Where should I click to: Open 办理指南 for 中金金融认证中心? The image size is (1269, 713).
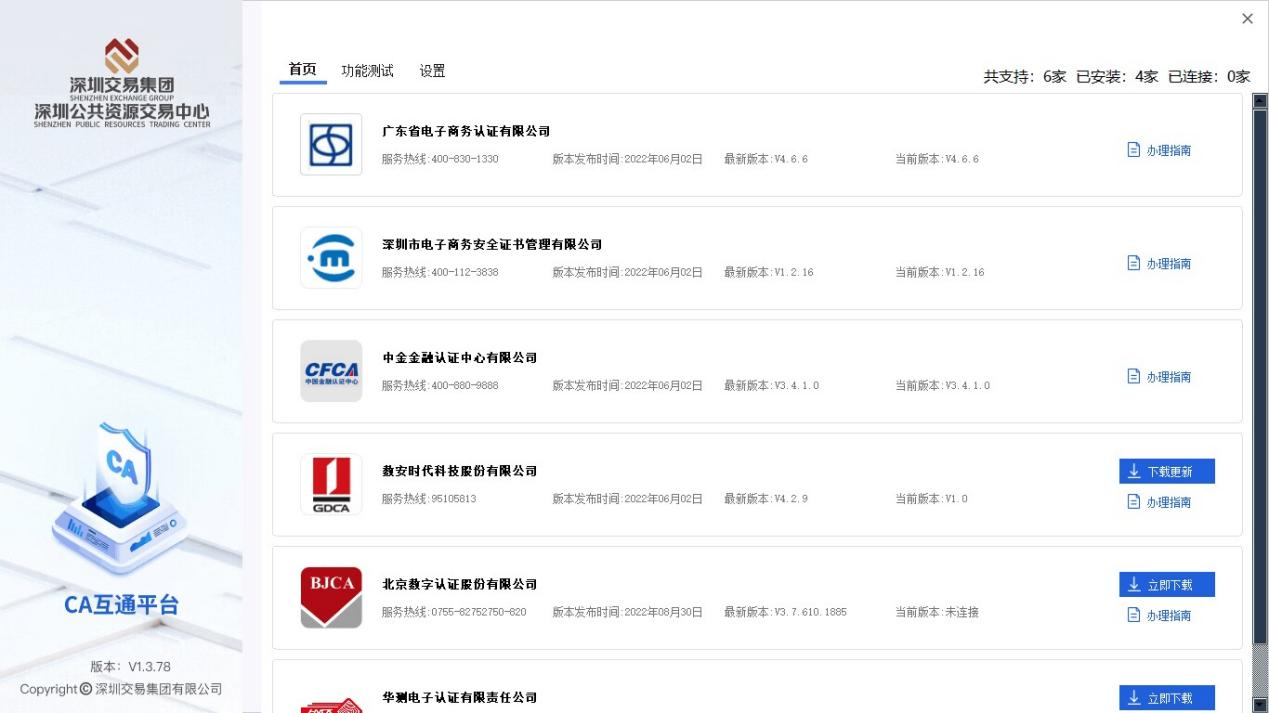[x=1159, y=377]
